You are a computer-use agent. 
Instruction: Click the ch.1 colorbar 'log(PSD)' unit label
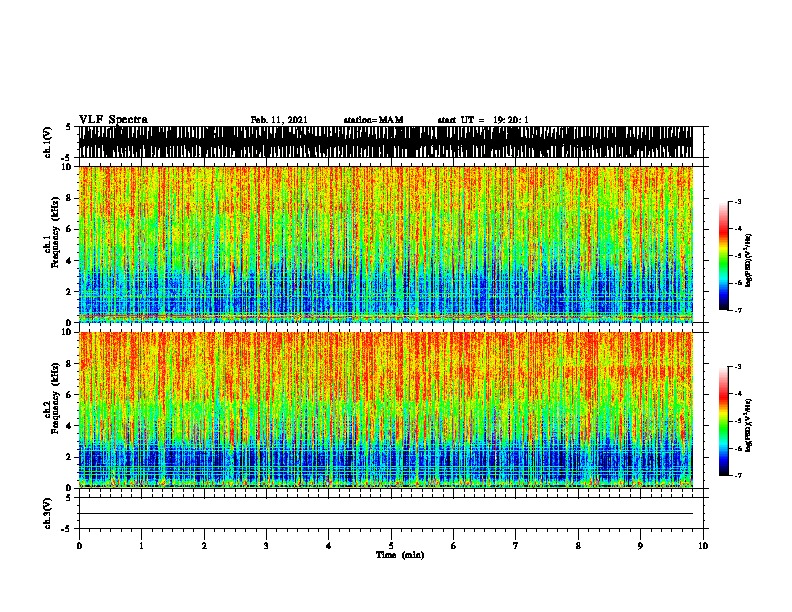[749, 260]
